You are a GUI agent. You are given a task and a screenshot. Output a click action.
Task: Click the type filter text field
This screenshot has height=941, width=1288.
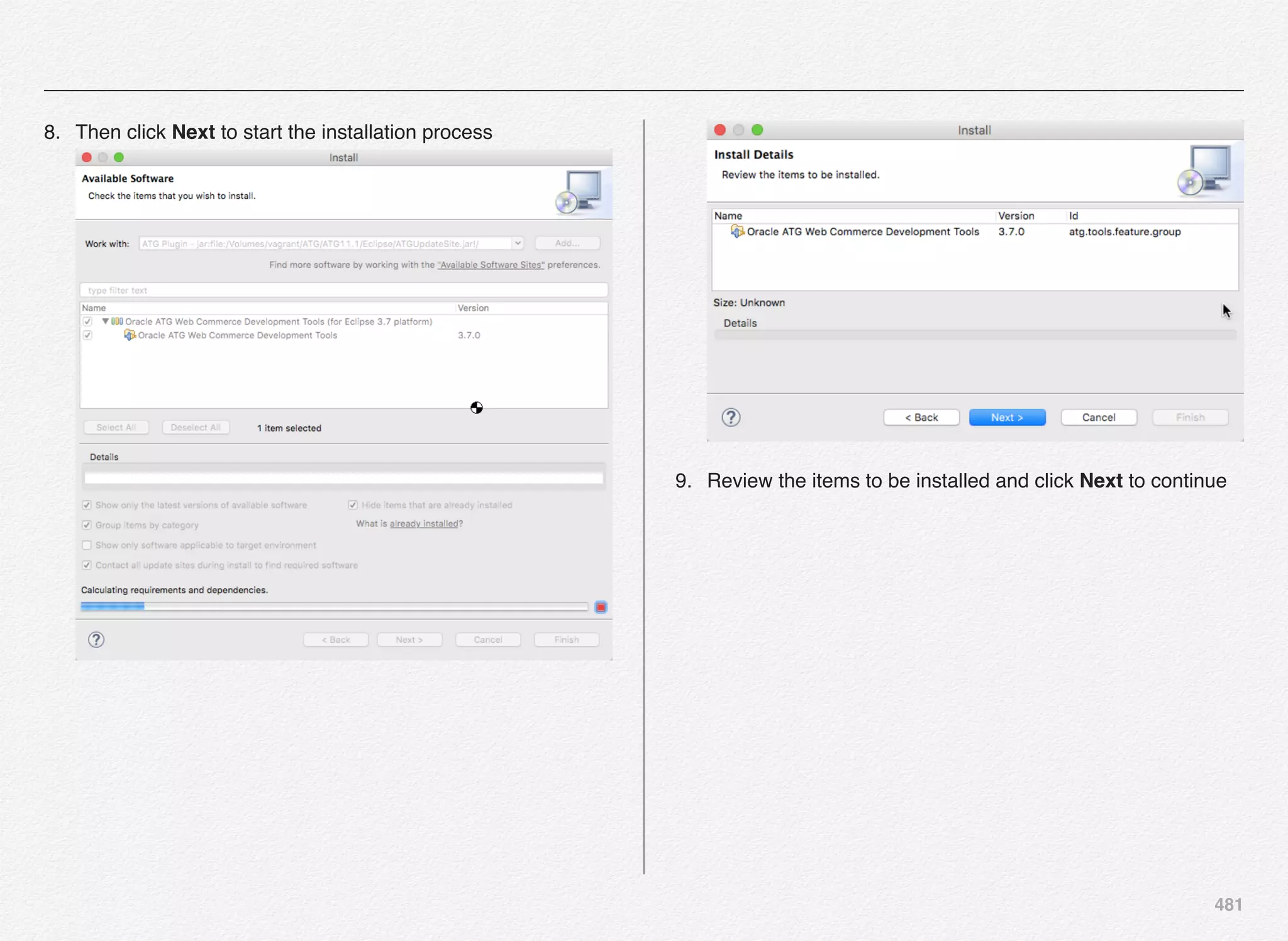tap(344, 290)
